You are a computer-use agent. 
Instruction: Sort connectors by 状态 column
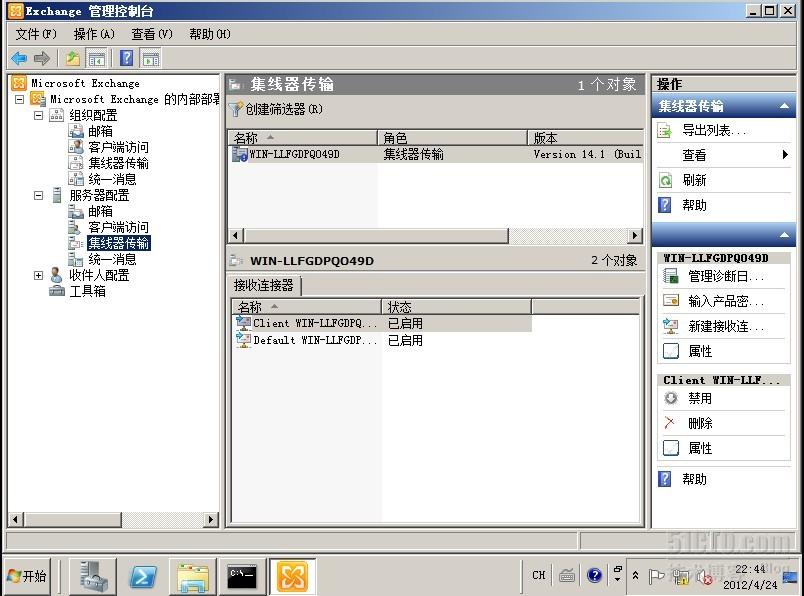coord(456,307)
